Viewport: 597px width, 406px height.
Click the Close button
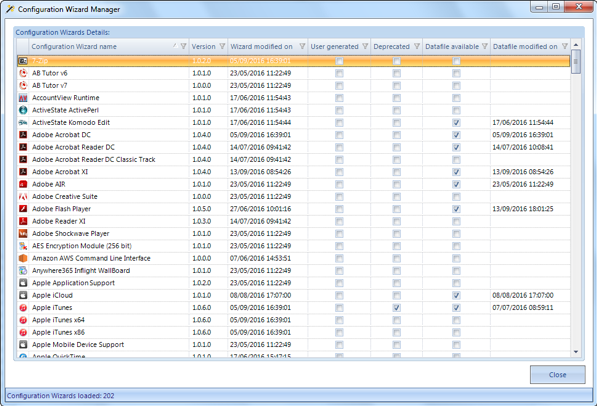pyautogui.click(x=557, y=375)
